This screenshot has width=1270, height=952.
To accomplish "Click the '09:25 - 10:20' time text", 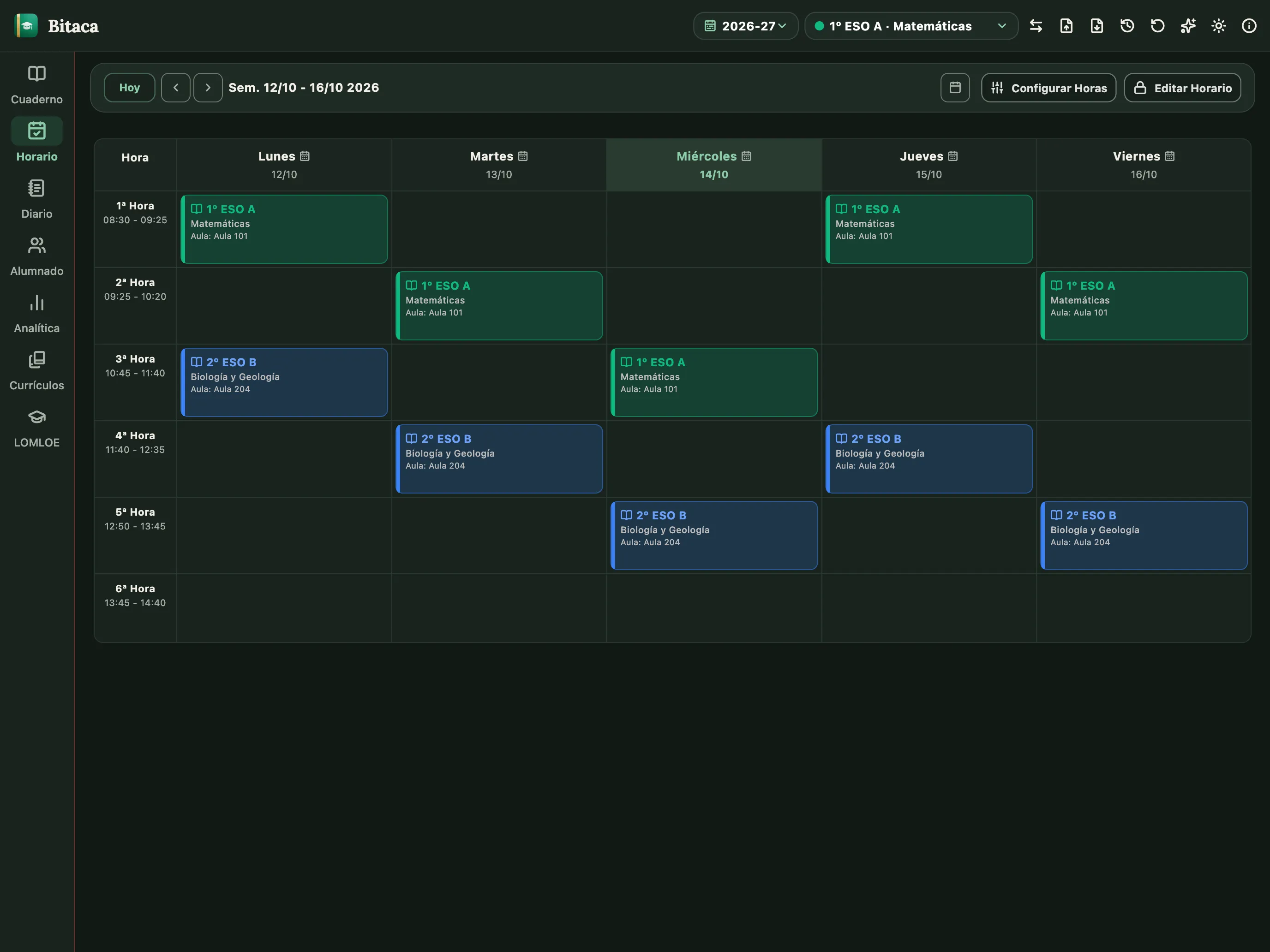I will (x=135, y=297).
